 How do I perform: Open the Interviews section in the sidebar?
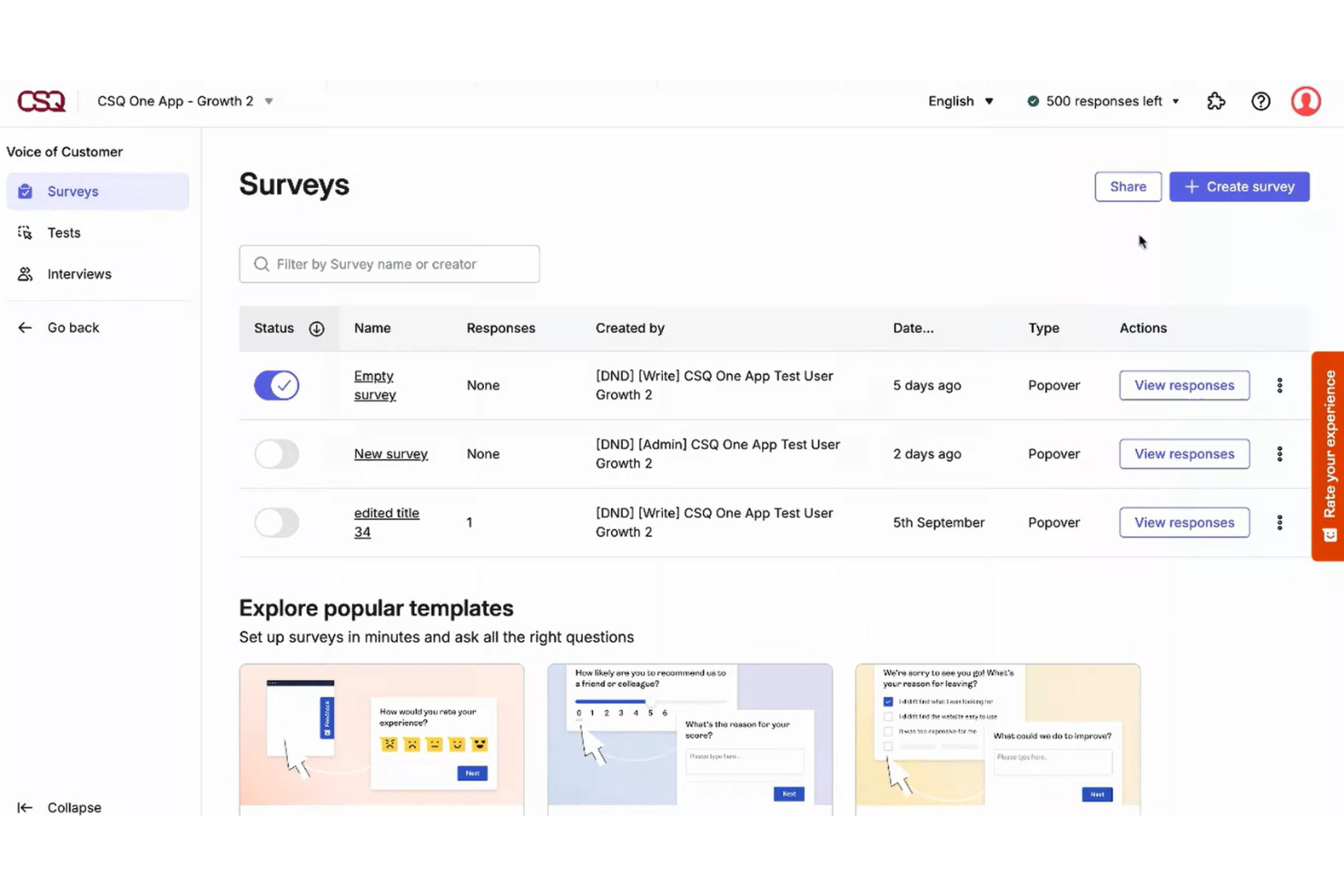click(x=78, y=273)
